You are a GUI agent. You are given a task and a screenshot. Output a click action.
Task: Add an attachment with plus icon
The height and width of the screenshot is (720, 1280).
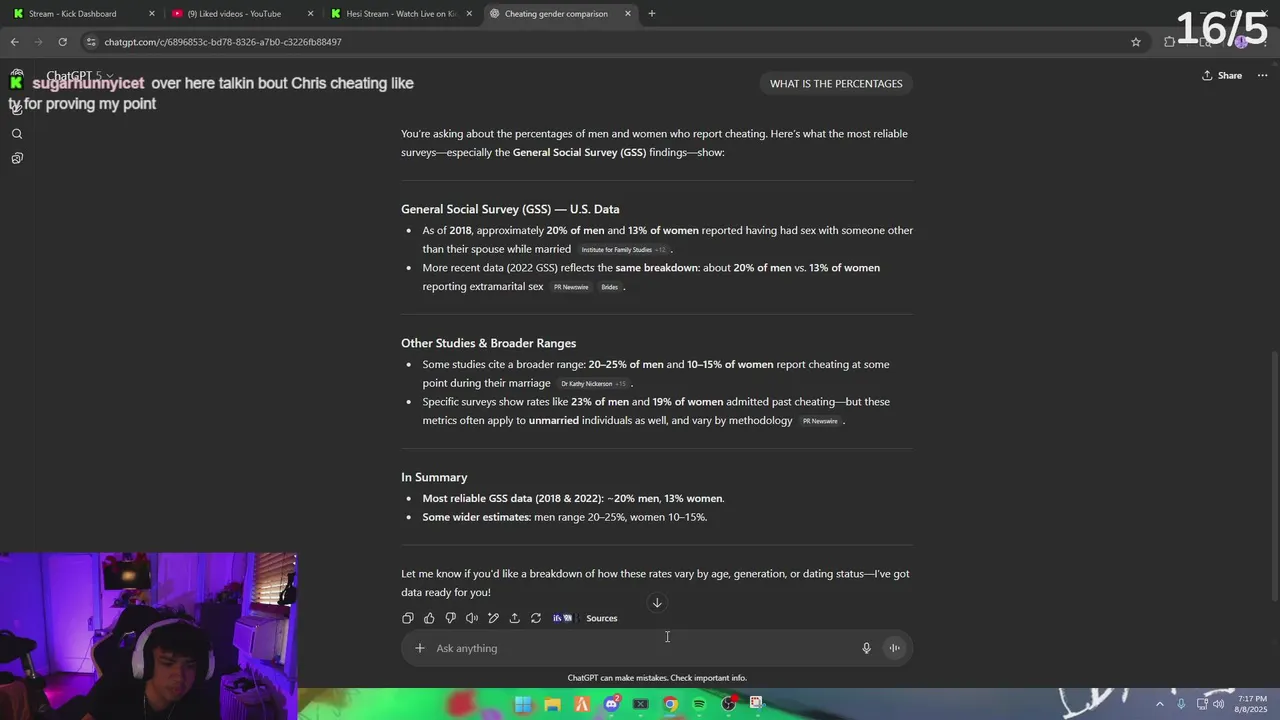(420, 648)
